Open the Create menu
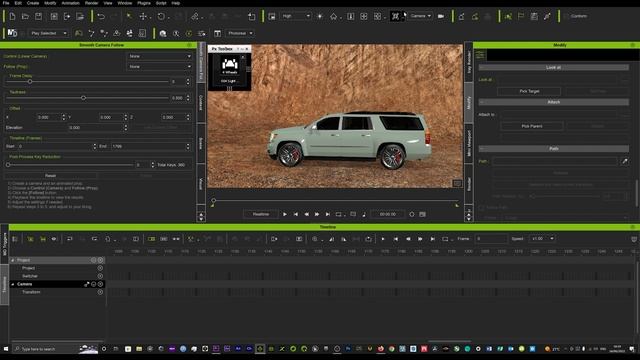Viewport: 640px width, 360px height. point(33,3)
